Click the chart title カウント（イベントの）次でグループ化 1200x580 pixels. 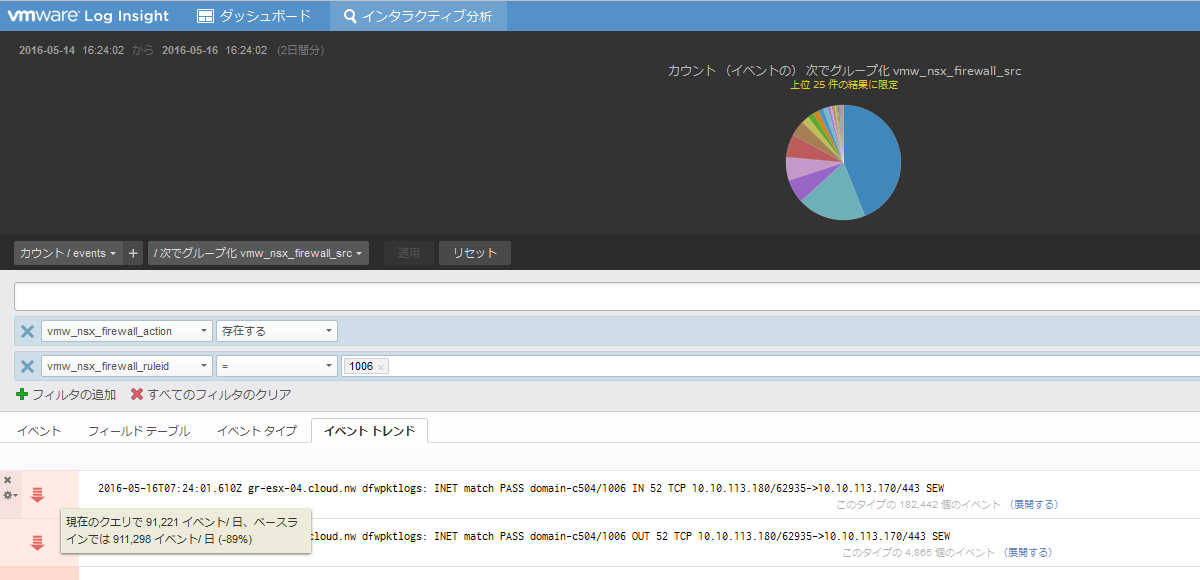pyautogui.click(x=844, y=71)
